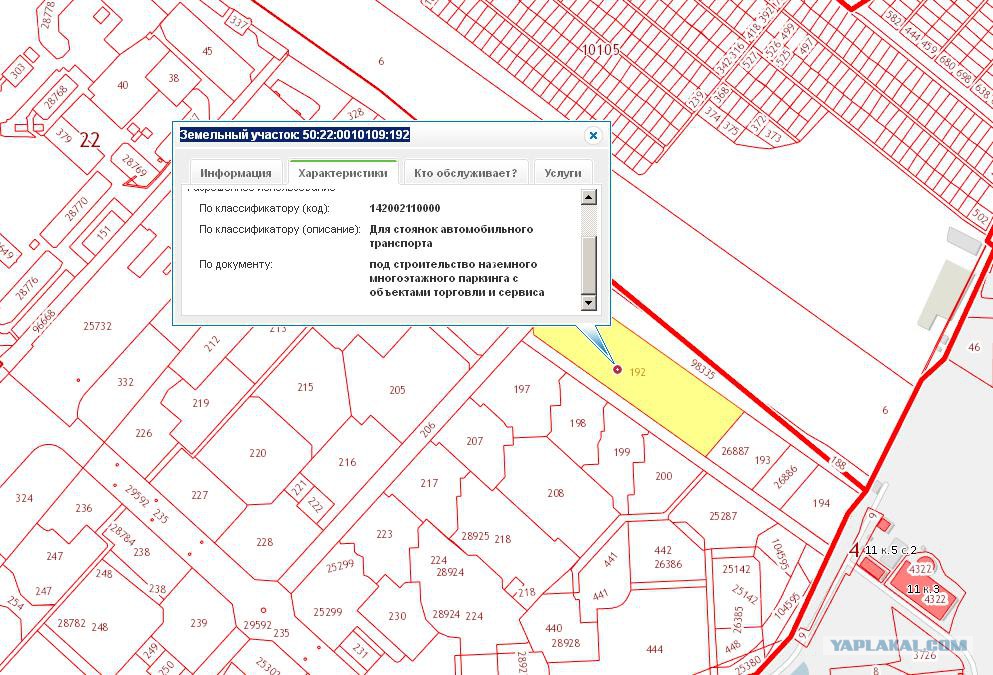
Task: Select parcel 220 on the map
Action: [x=258, y=453]
